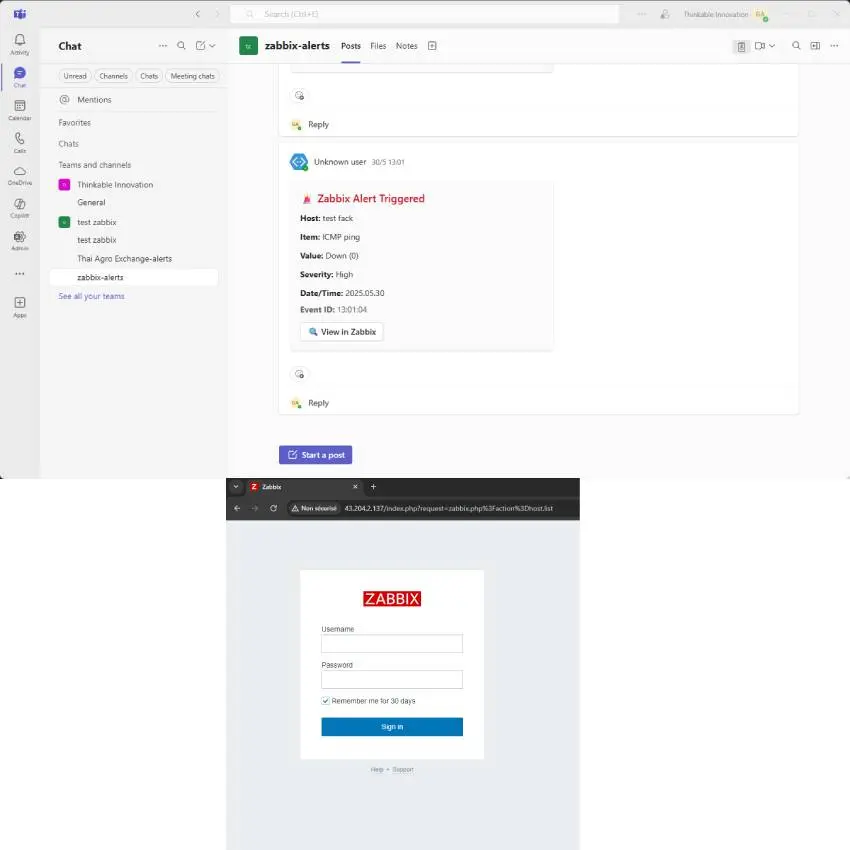Image resolution: width=850 pixels, height=850 pixels.
Task: Toggle the Unread filter chip
Action: point(75,76)
